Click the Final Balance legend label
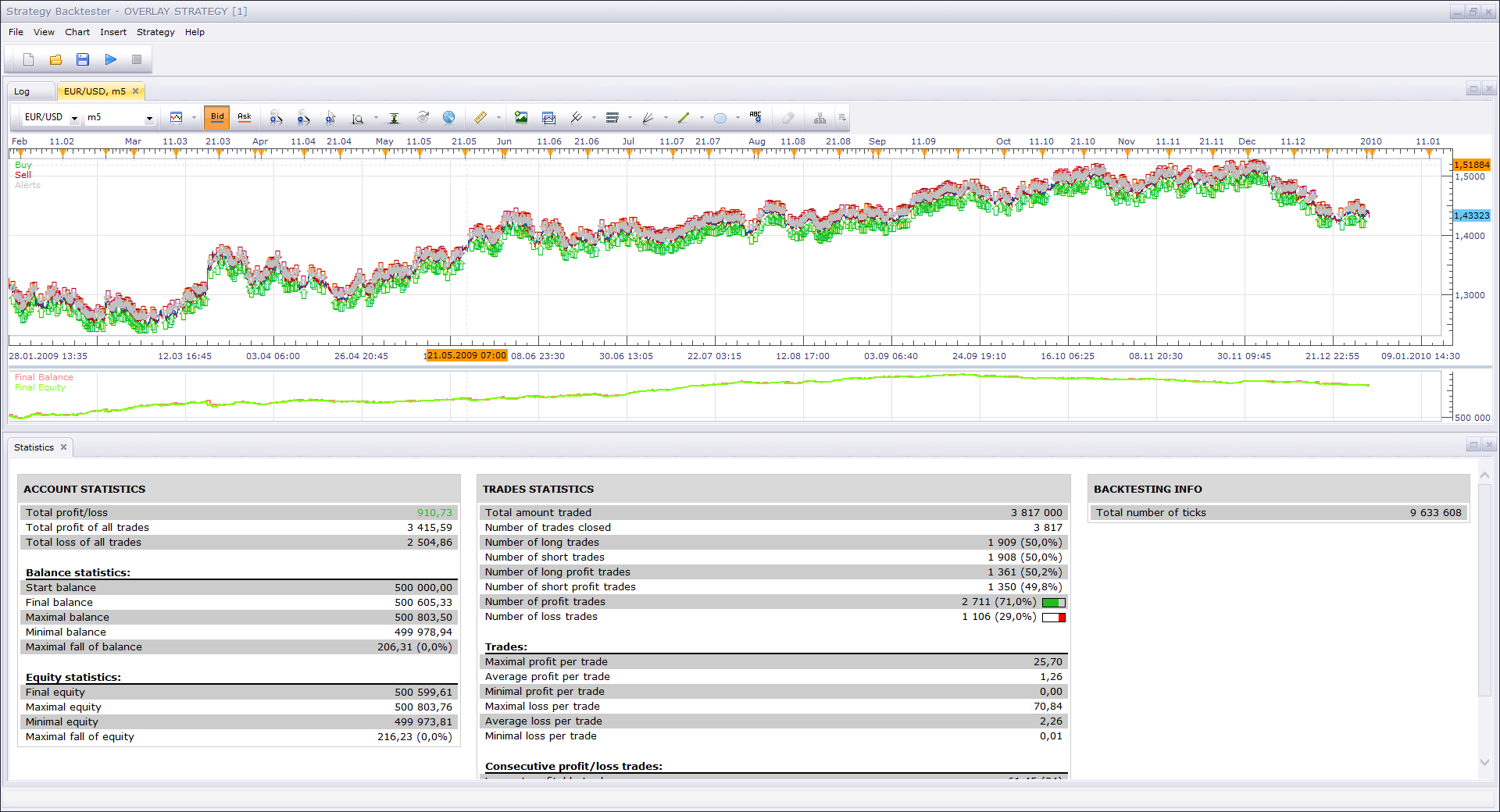The height and width of the screenshot is (812, 1500). pos(44,377)
